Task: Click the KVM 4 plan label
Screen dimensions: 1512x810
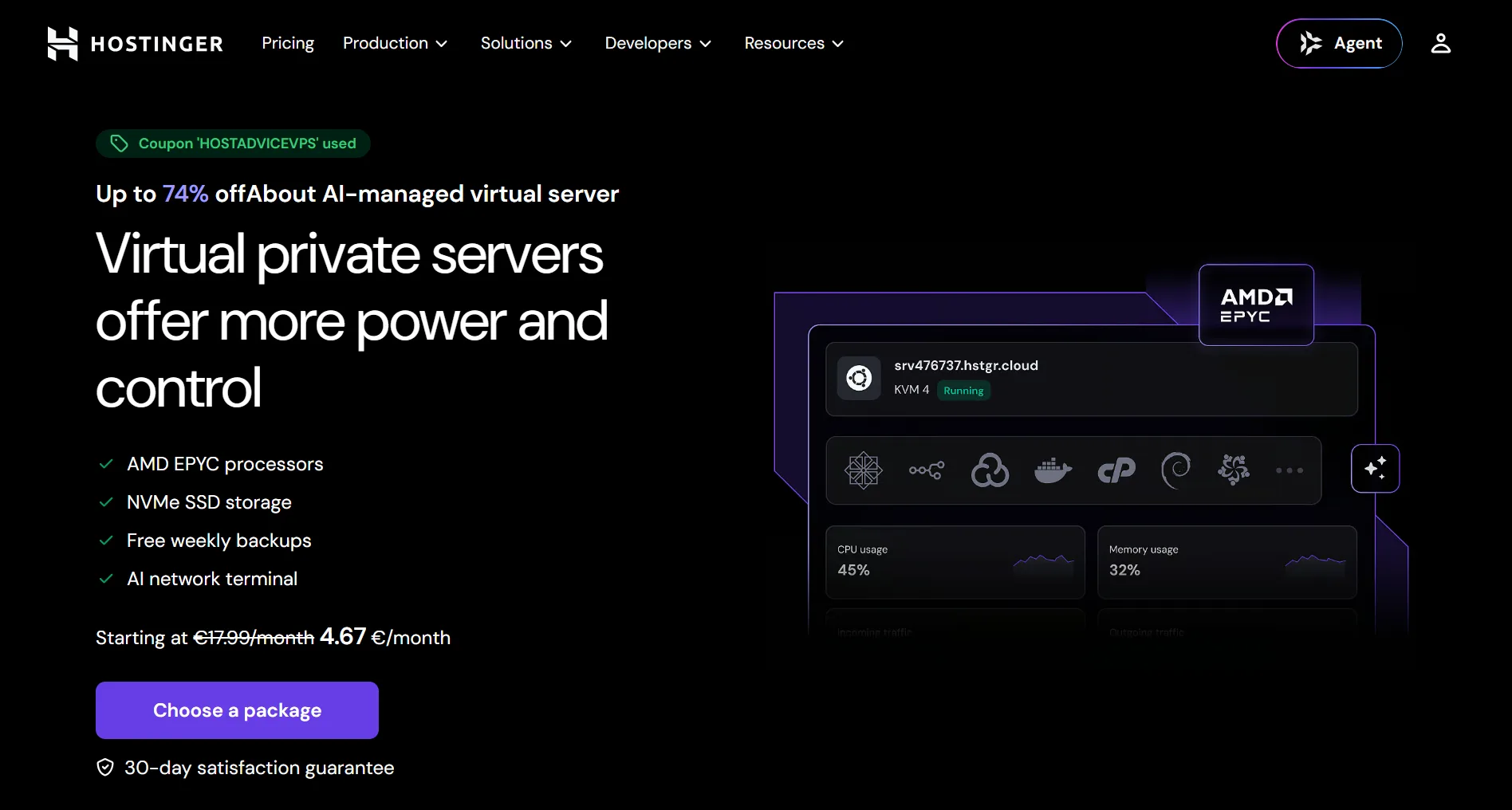Action: 912,390
